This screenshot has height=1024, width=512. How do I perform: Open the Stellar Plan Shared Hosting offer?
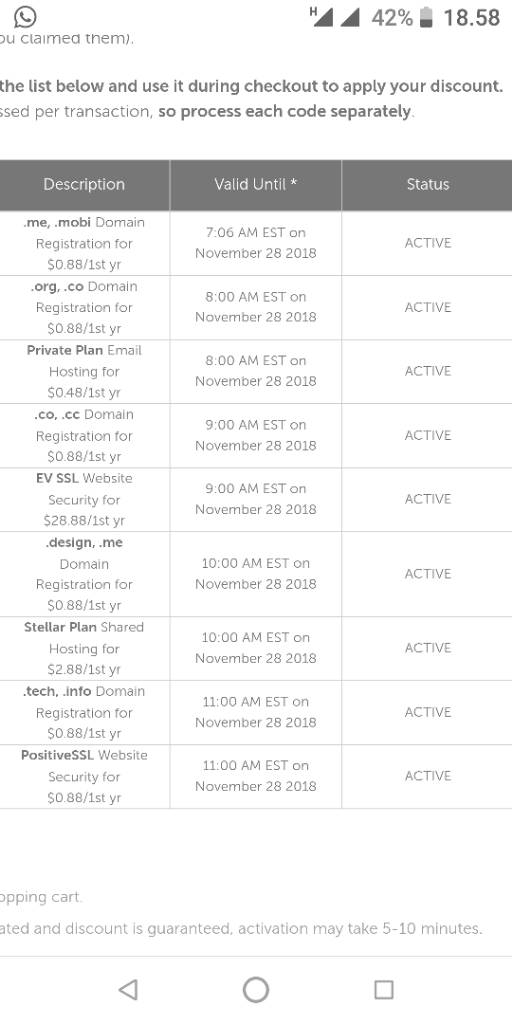tap(84, 648)
